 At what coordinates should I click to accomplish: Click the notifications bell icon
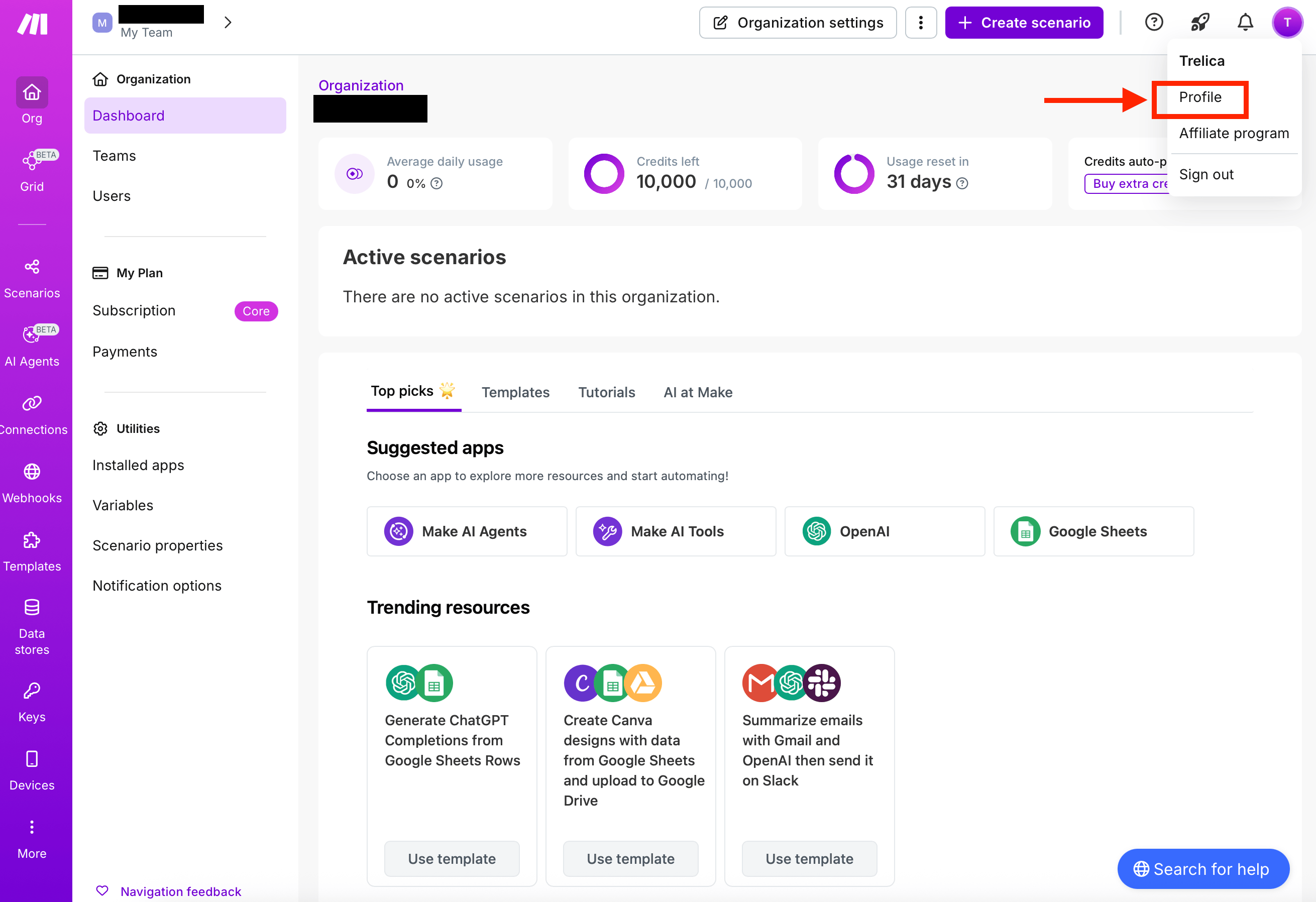tap(1245, 23)
